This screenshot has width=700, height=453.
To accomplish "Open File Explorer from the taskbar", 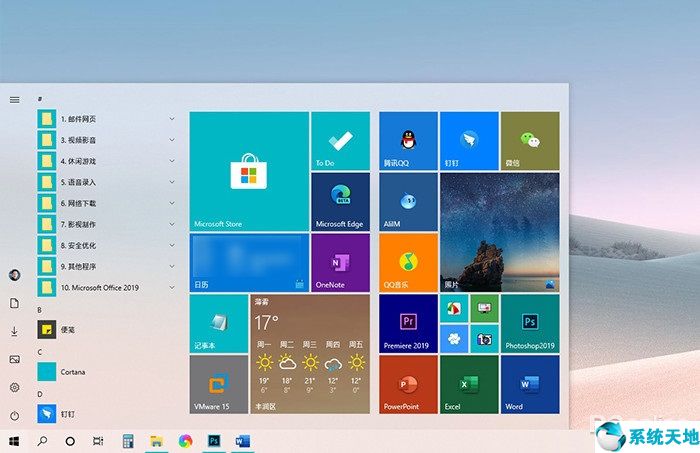I will tap(156, 441).
